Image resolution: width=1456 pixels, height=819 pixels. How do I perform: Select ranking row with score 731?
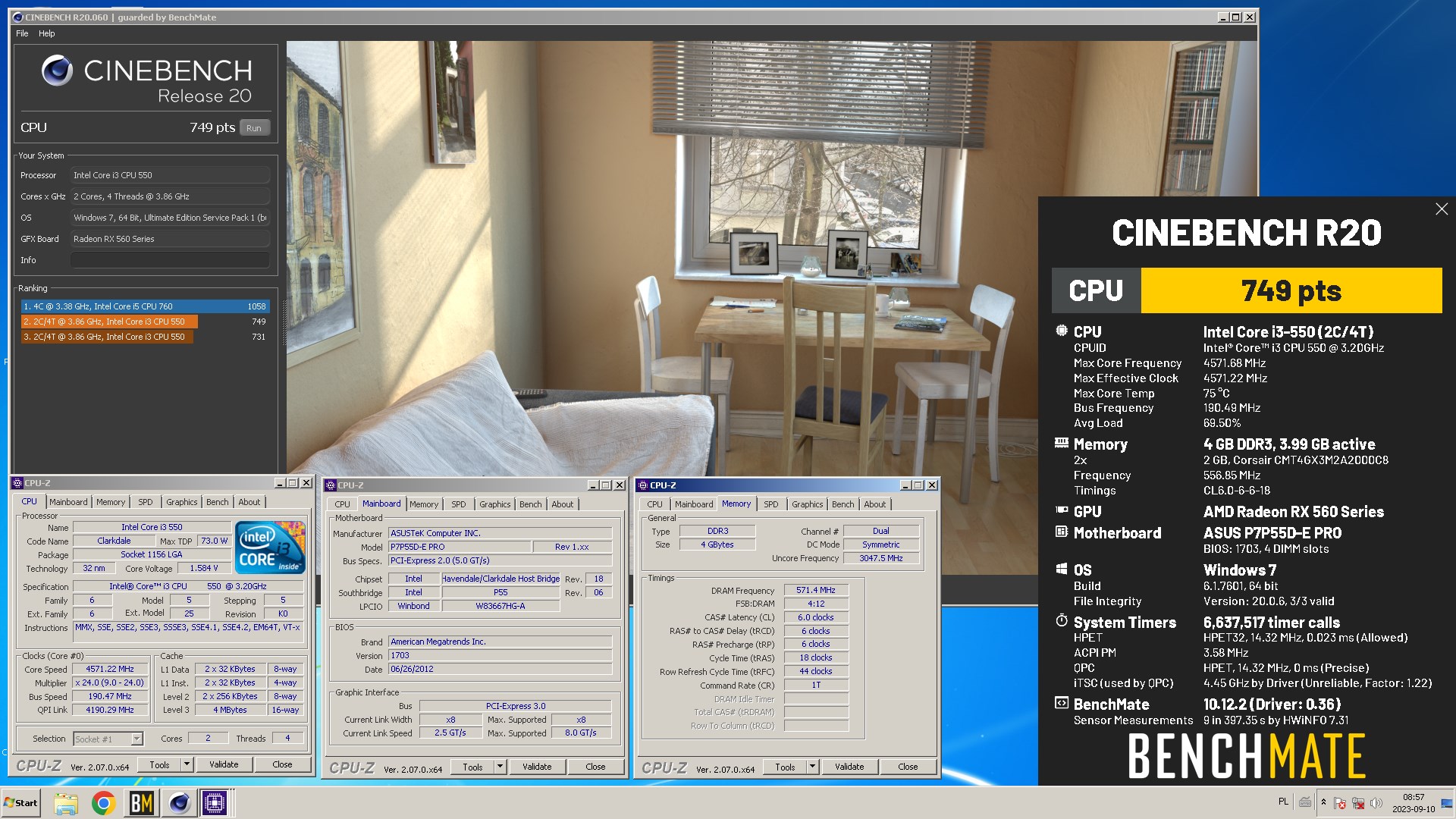point(145,337)
